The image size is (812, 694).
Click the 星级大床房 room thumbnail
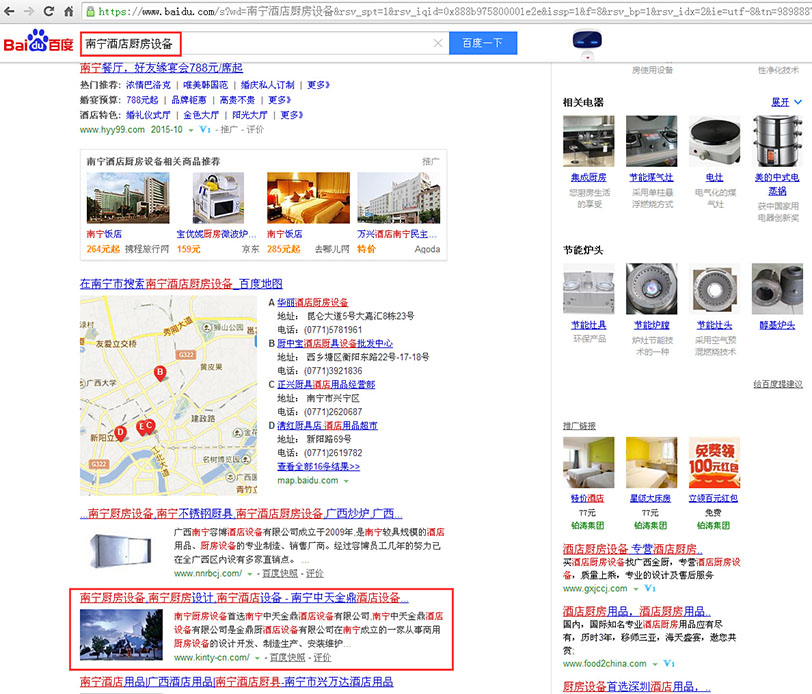coord(651,462)
